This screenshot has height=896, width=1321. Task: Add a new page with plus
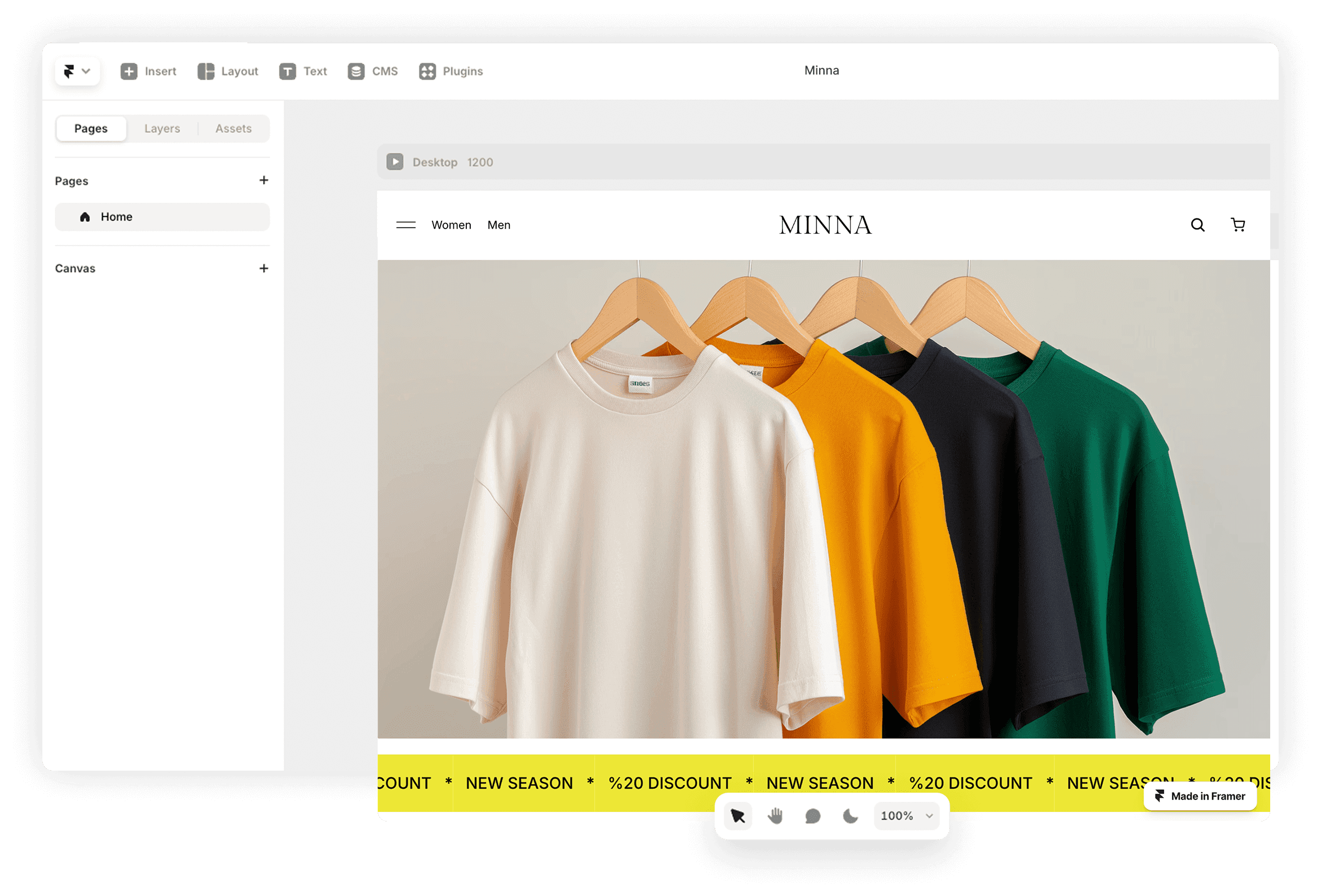264,180
